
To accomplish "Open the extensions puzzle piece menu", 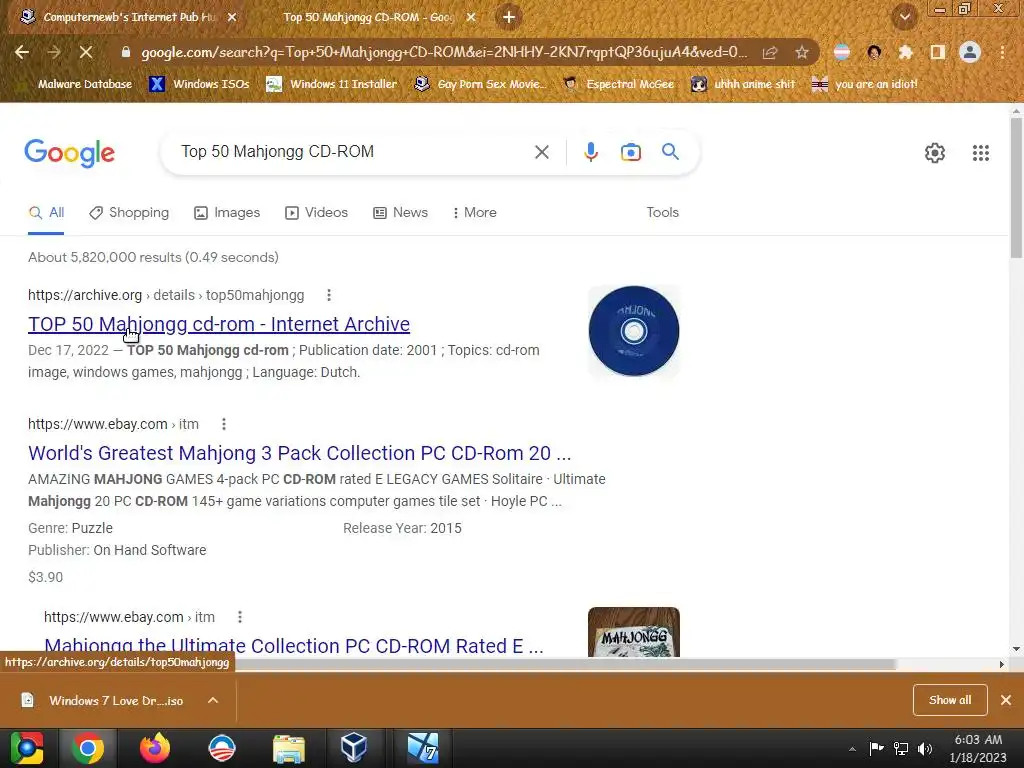I will [x=905, y=52].
